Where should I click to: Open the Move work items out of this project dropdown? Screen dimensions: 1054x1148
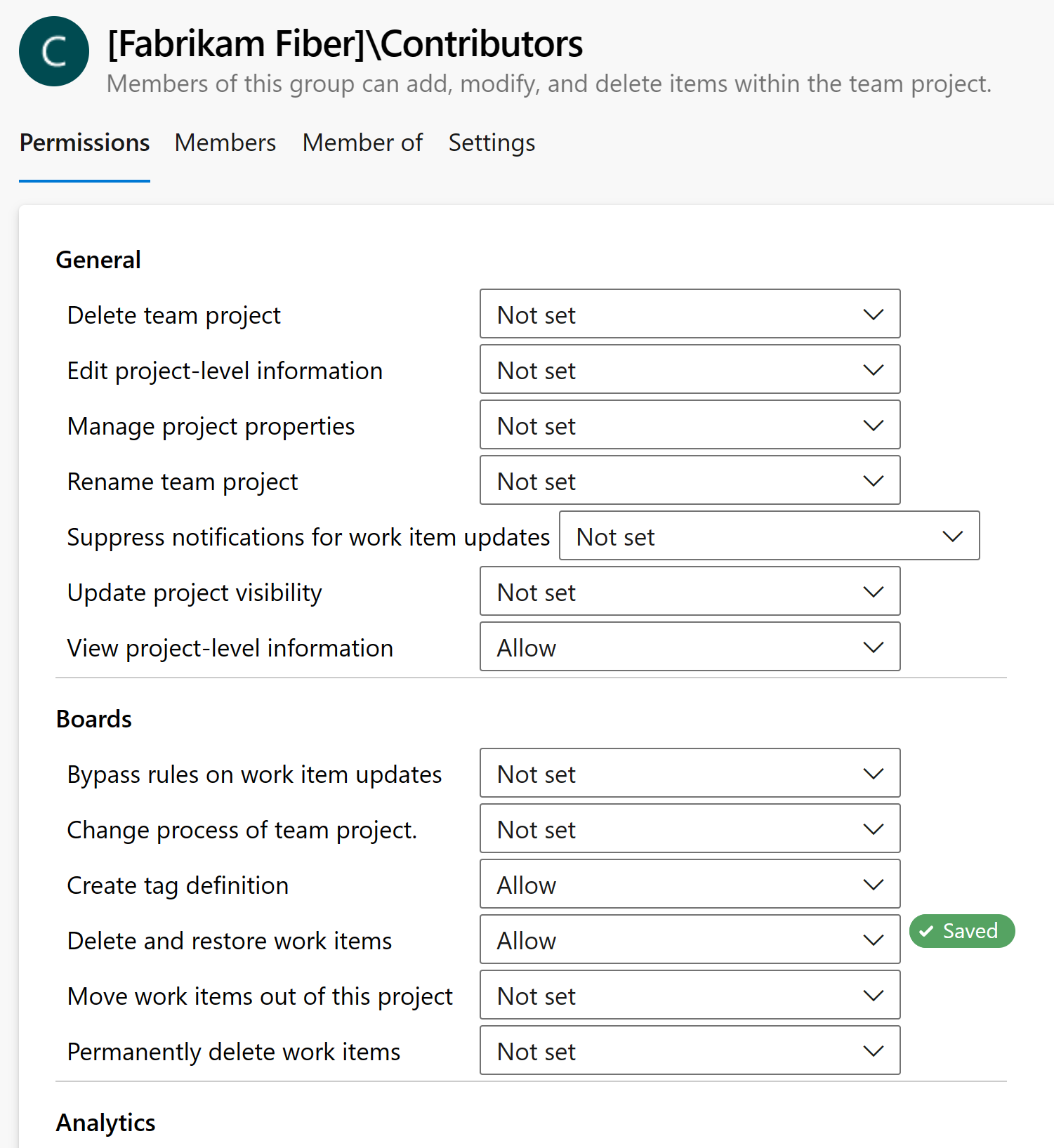(689, 995)
